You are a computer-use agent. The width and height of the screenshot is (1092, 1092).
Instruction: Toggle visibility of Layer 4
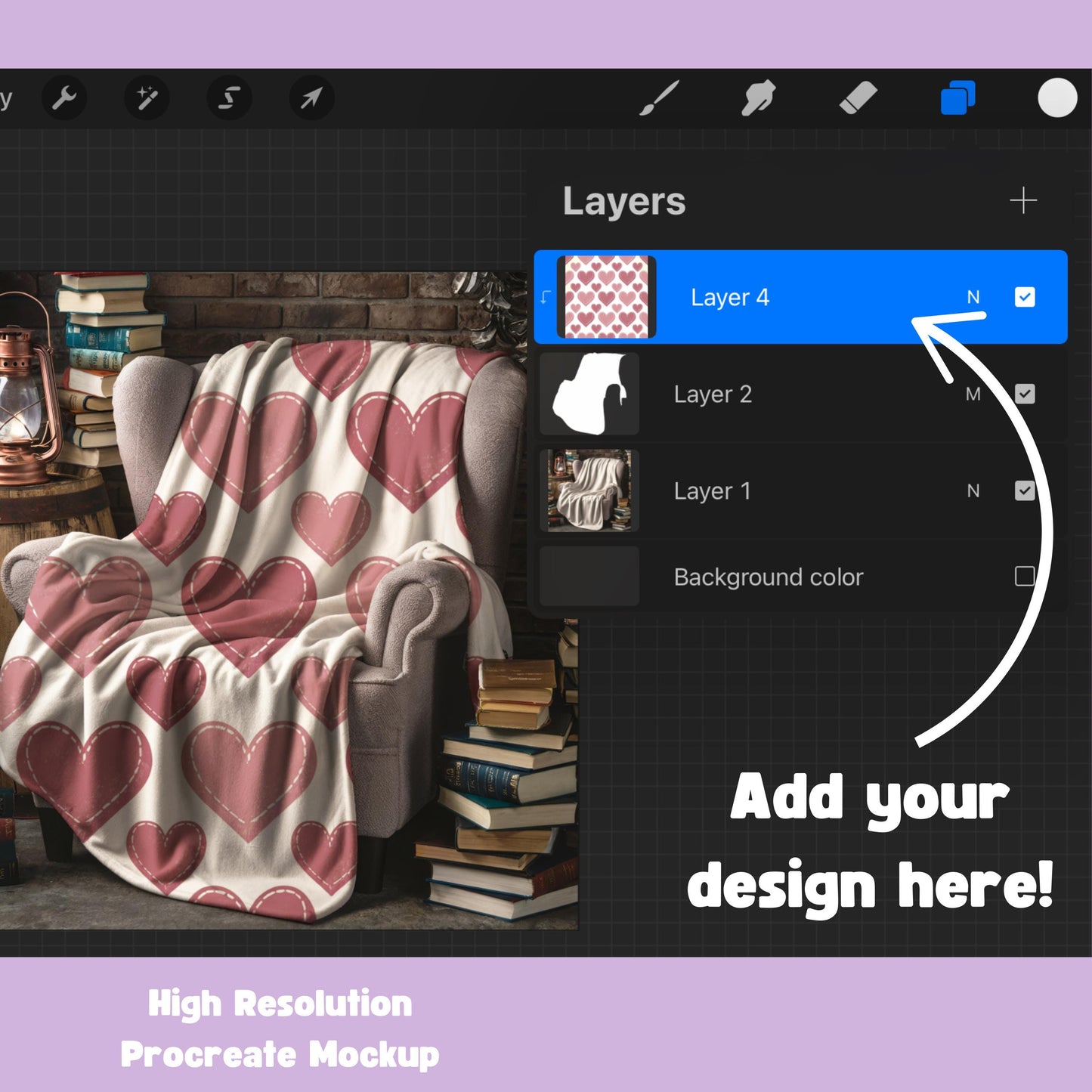[x=1025, y=298]
